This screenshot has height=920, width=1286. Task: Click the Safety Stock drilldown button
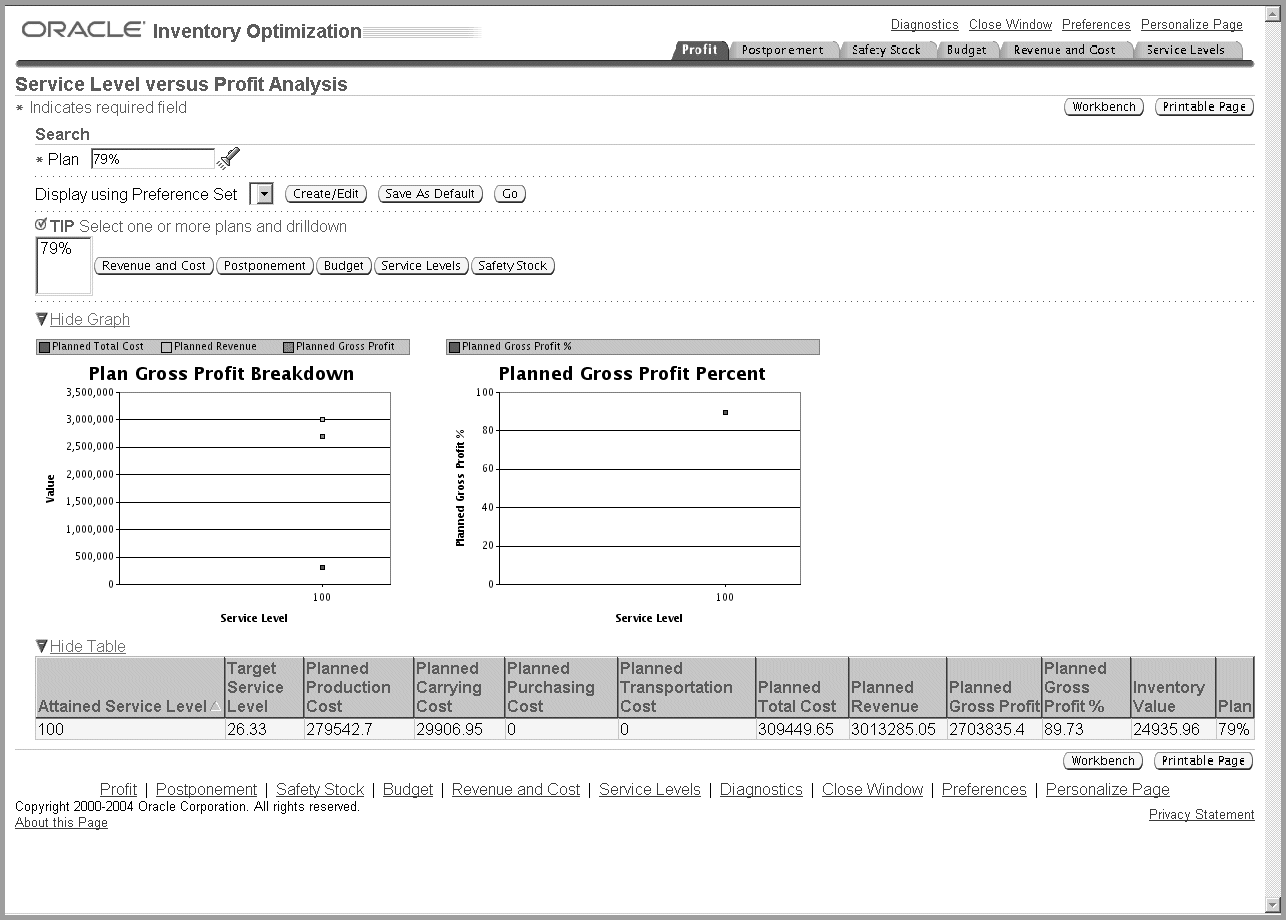point(513,266)
